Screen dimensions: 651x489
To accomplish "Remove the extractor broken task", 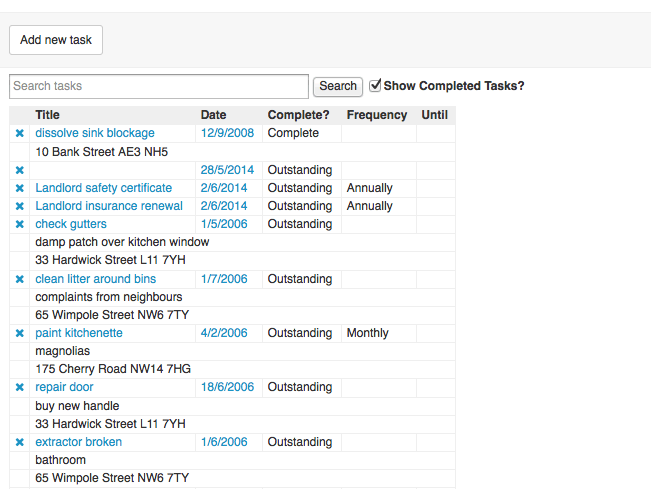I will [19, 442].
